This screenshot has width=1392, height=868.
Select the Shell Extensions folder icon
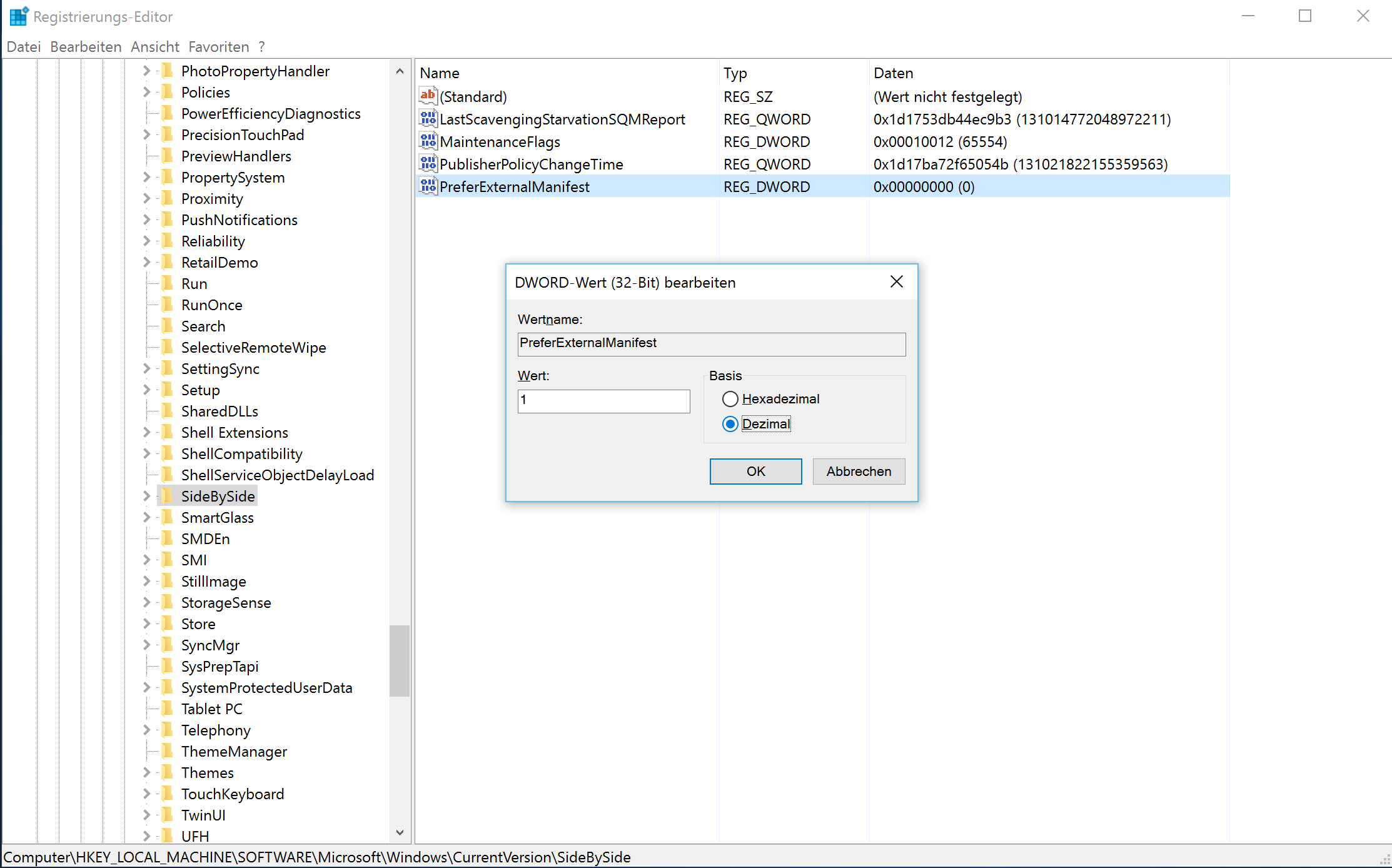167,432
